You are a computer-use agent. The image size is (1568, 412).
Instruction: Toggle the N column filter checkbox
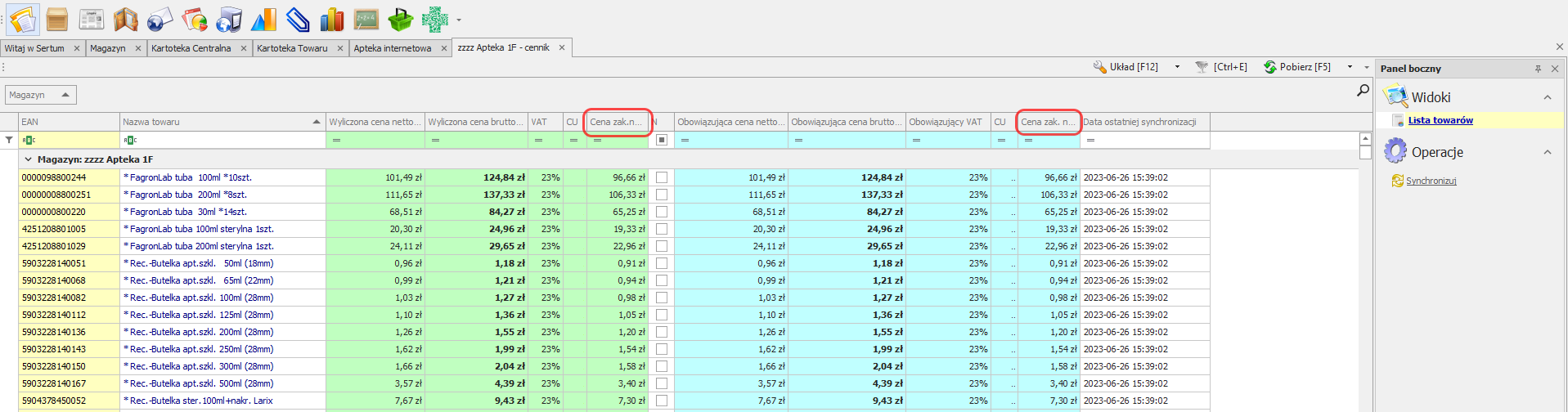661,140
